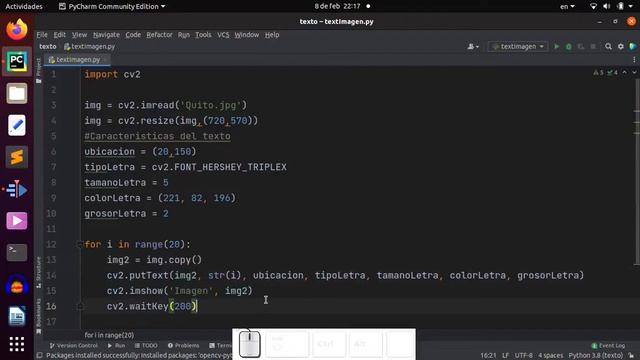The image size is (640, 360).
Task: Open the Run menu
Action: [x=184, y=35]
